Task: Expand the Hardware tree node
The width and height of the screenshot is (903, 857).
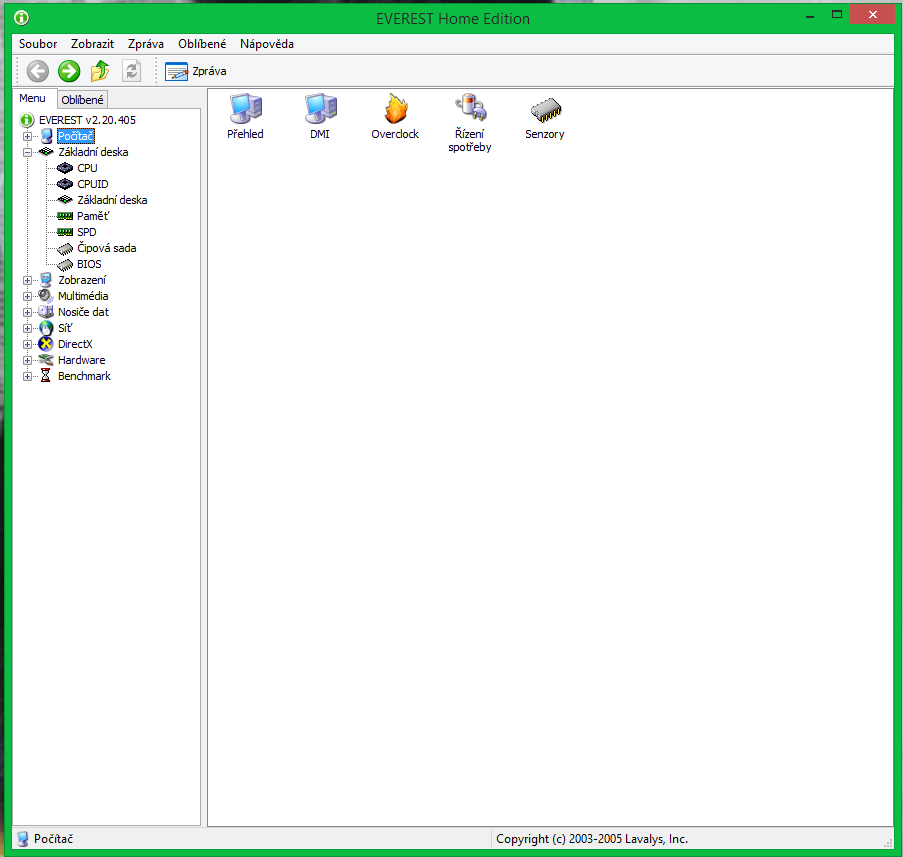Action: click(27, 361)
